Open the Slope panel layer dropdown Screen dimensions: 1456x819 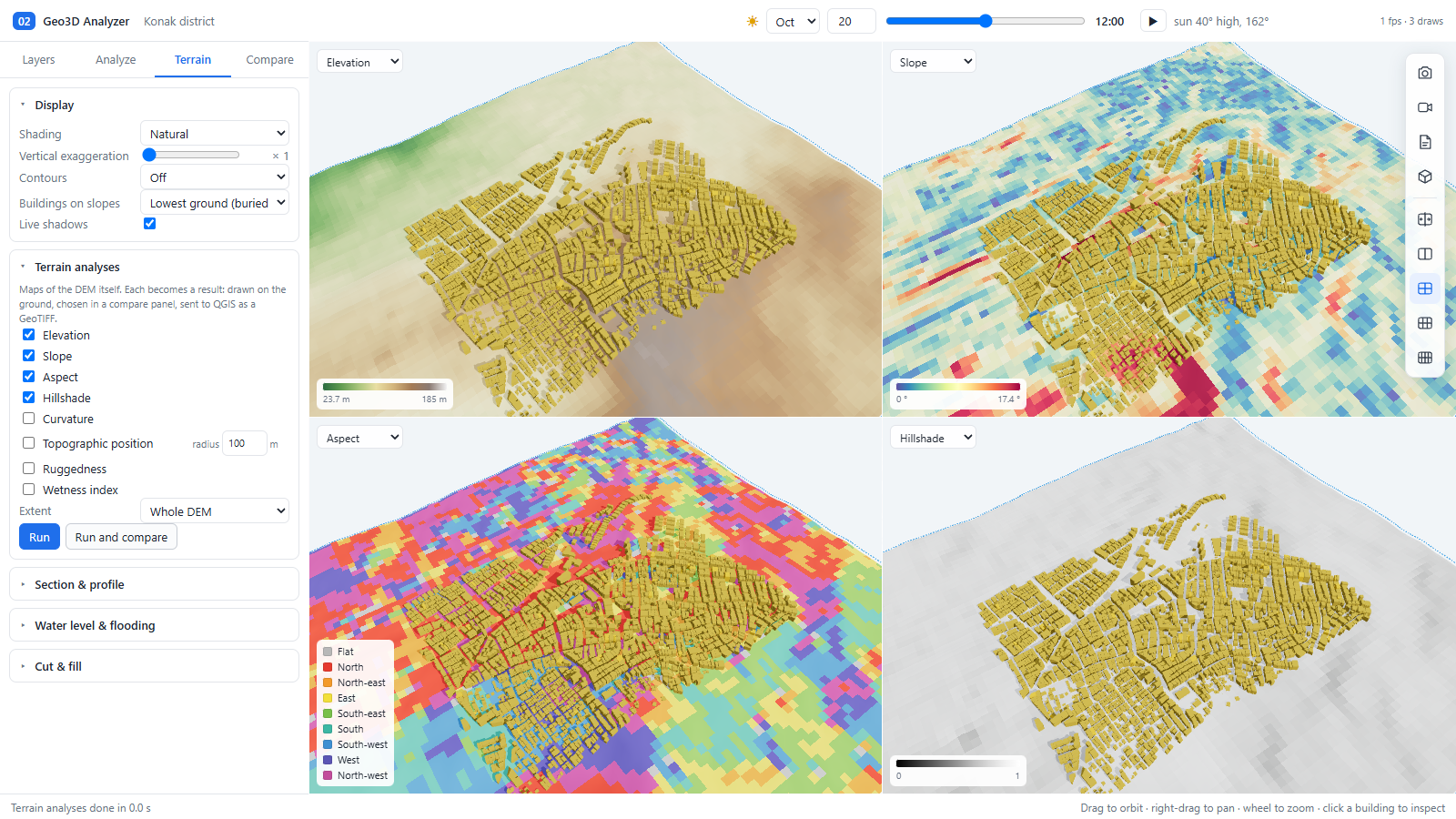pos(933,62)
